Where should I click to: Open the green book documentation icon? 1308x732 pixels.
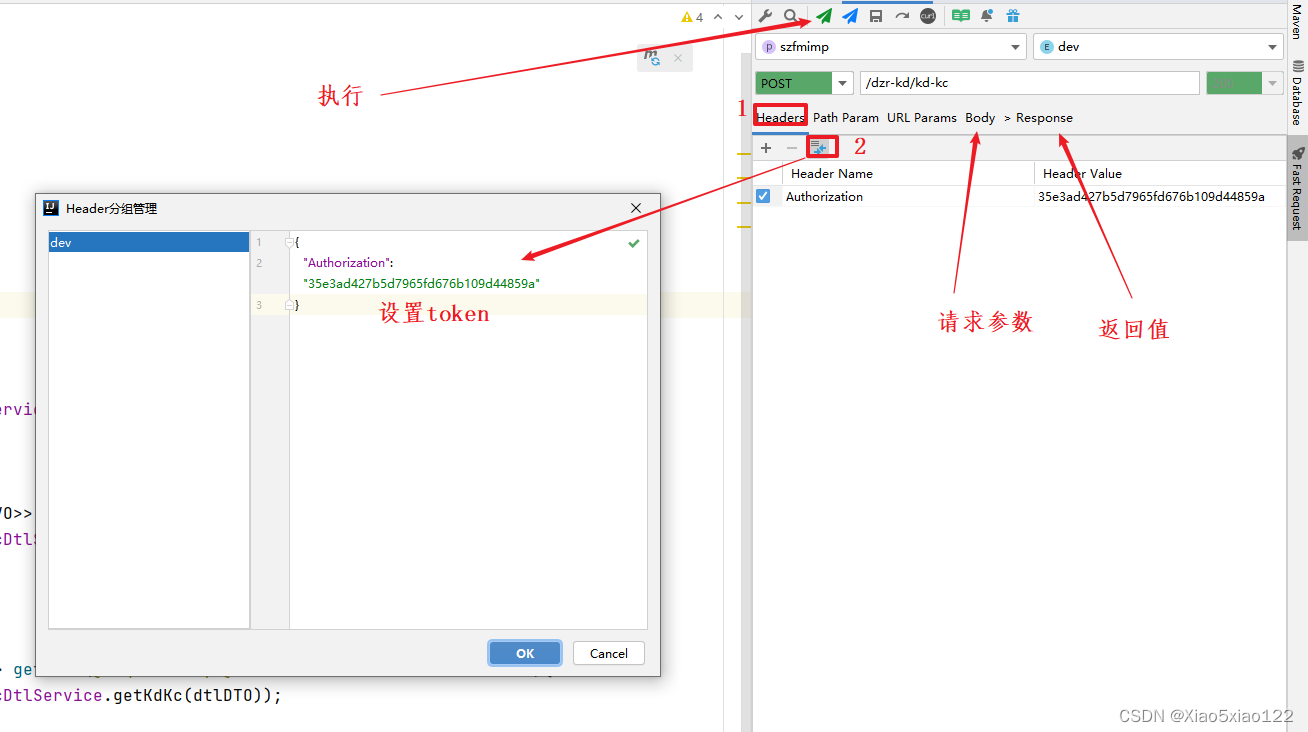click(x=961, y=16)
